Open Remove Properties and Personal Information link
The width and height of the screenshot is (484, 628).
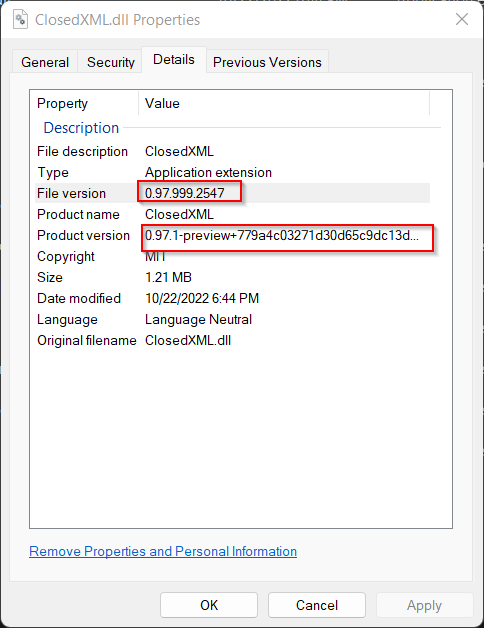click(163, 552)
